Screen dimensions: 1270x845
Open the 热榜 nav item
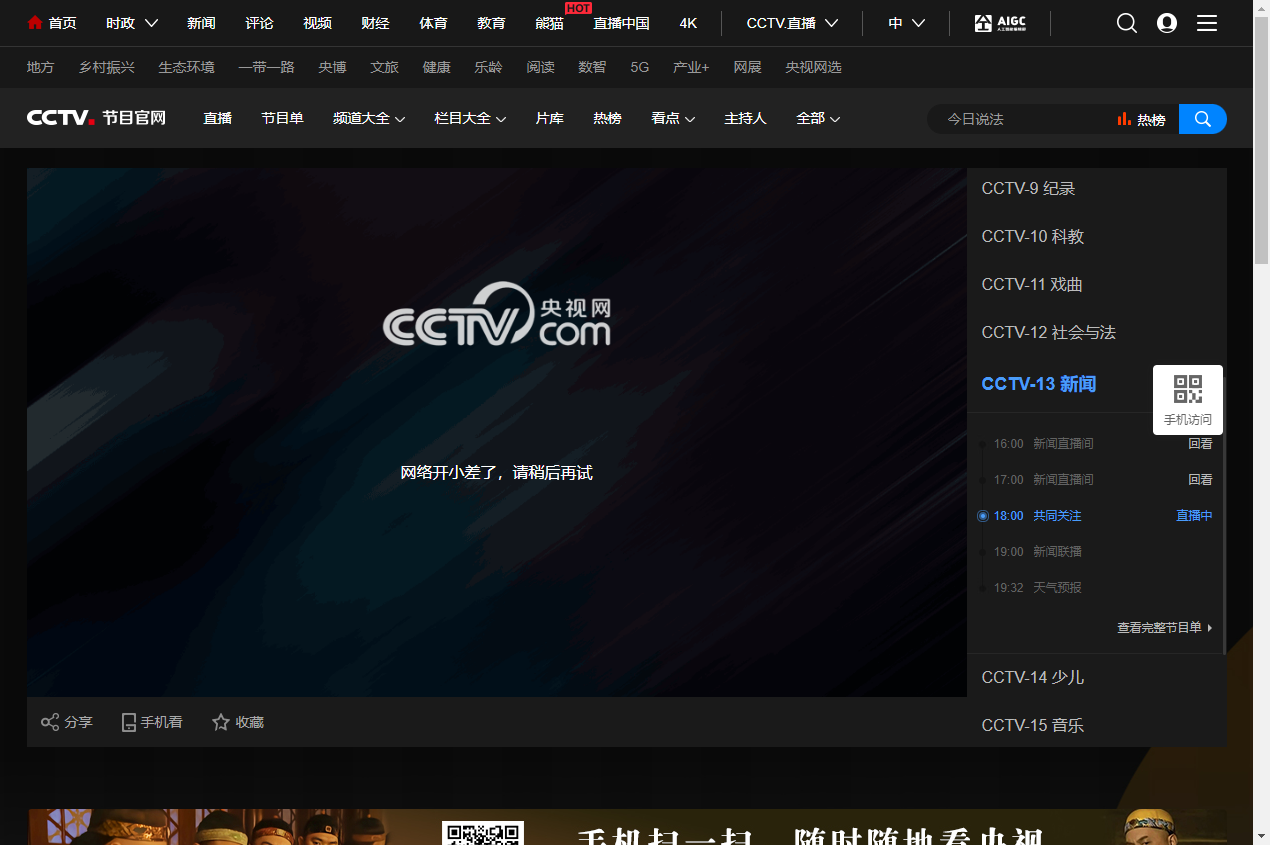[x=607, y=118]
